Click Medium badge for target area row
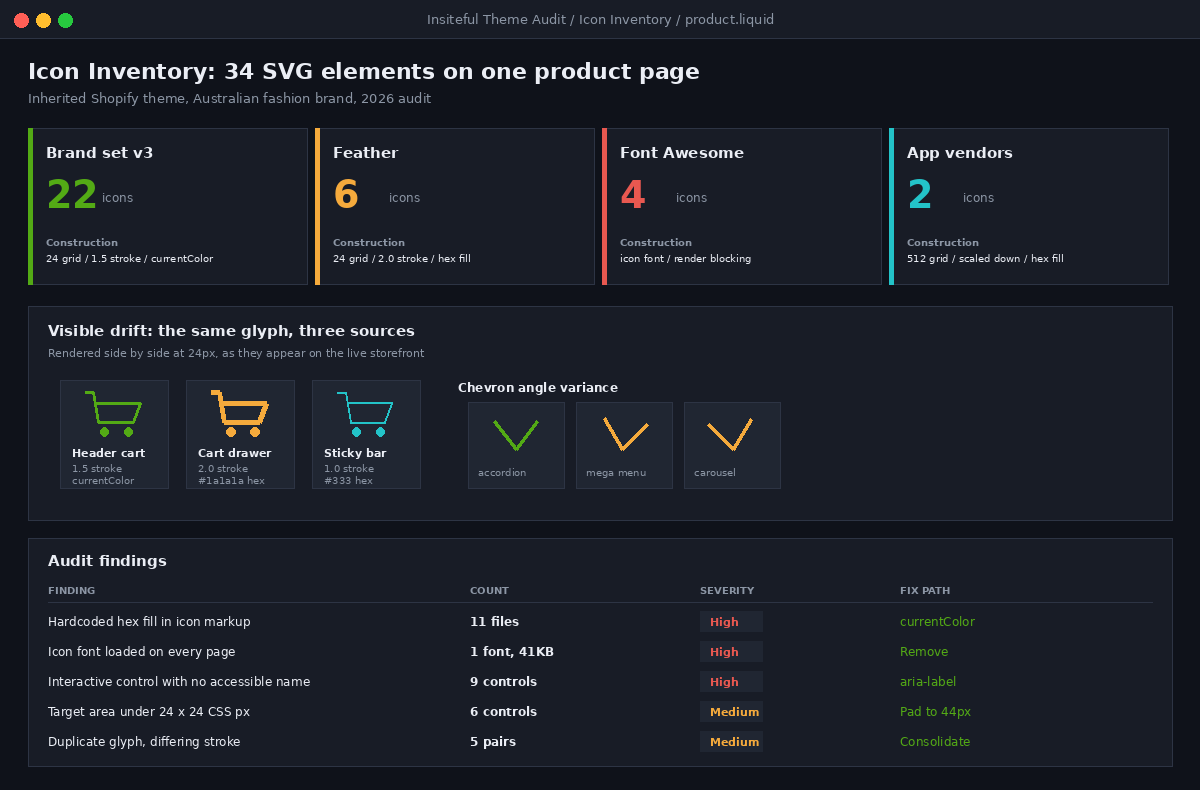The height and width of the screenshot is (790, 1200). tap(731, 712)
